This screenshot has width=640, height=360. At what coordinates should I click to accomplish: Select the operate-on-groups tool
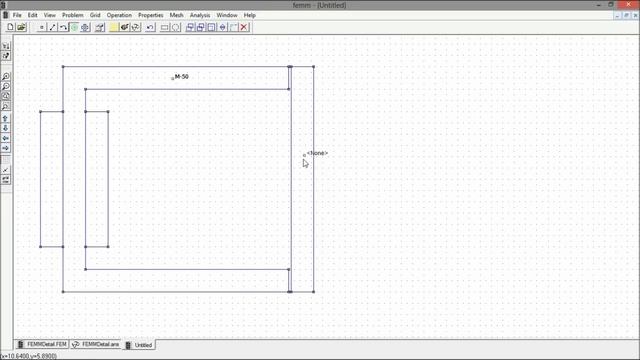(85, 27)
